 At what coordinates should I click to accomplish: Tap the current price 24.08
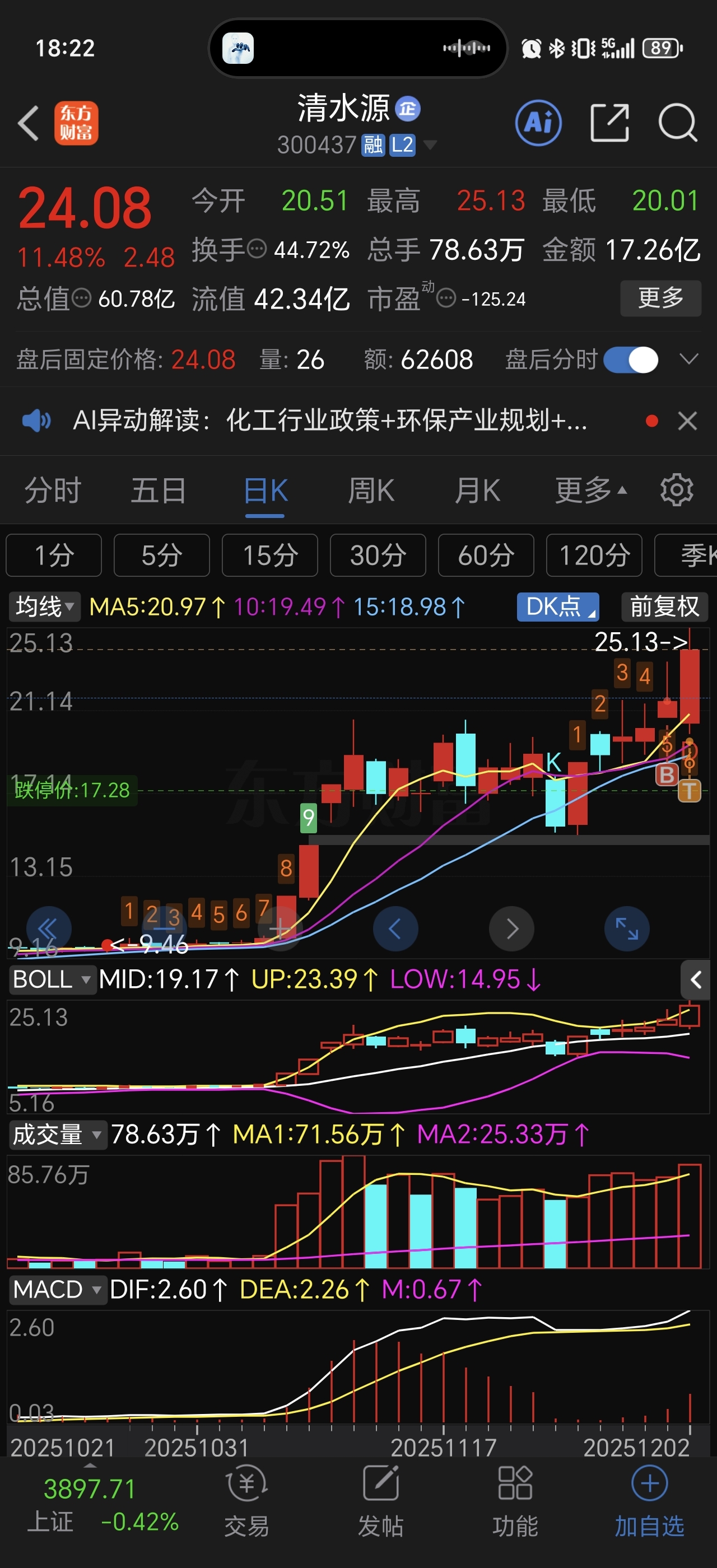coord(85,208)
